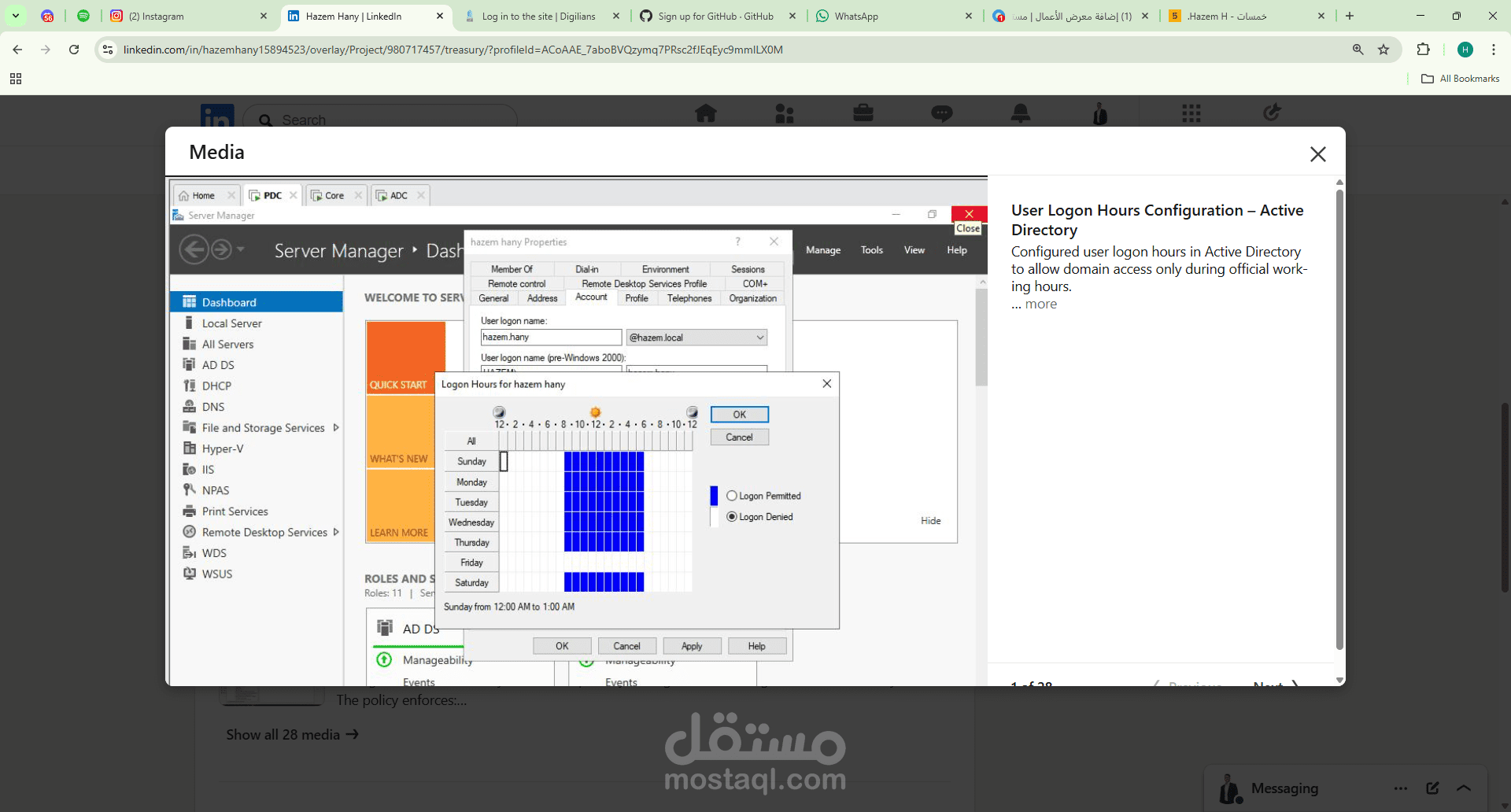Viewport: 1511px width, 812px height.
Task: Open LinkedIn messaging speech bubble icon in navbar
Action: pos(942,113)
